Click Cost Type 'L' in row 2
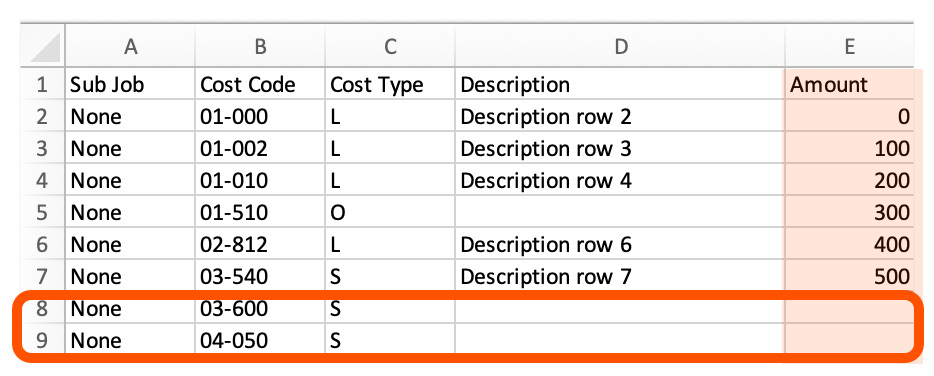 pyautogui.click(x=390, y=116)
